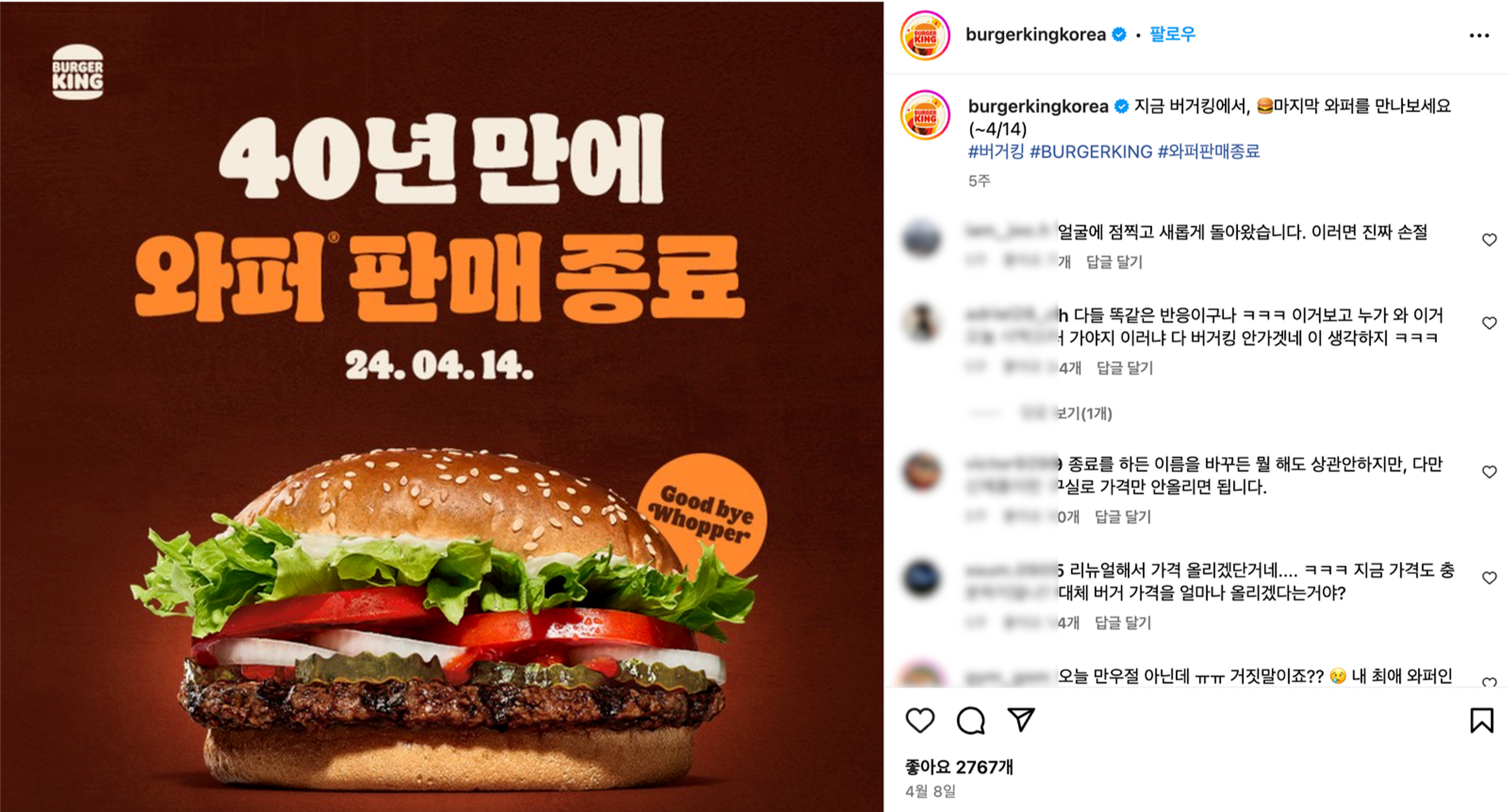Open the #와퍼판매종료 hashtag

click(x=1209, y=152)
